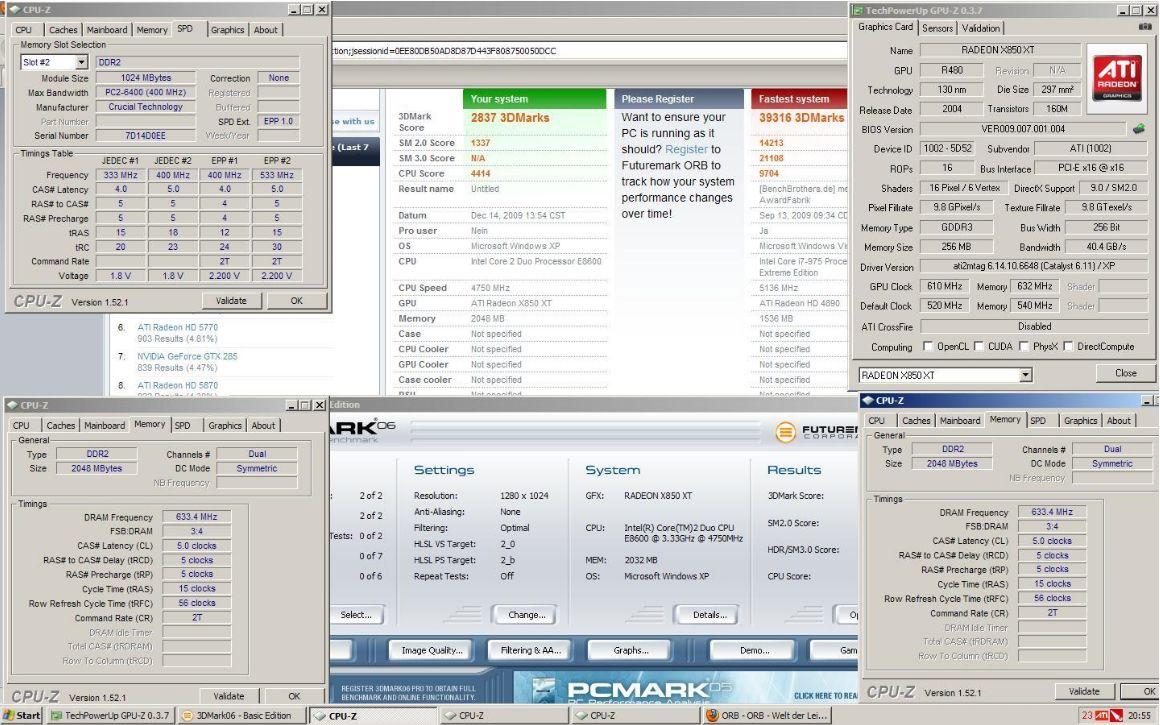Switch to 3DMark06 Basic Edition via the taskbar
The width and height of the screenshot is (1160, 725).
coord(242,715)
